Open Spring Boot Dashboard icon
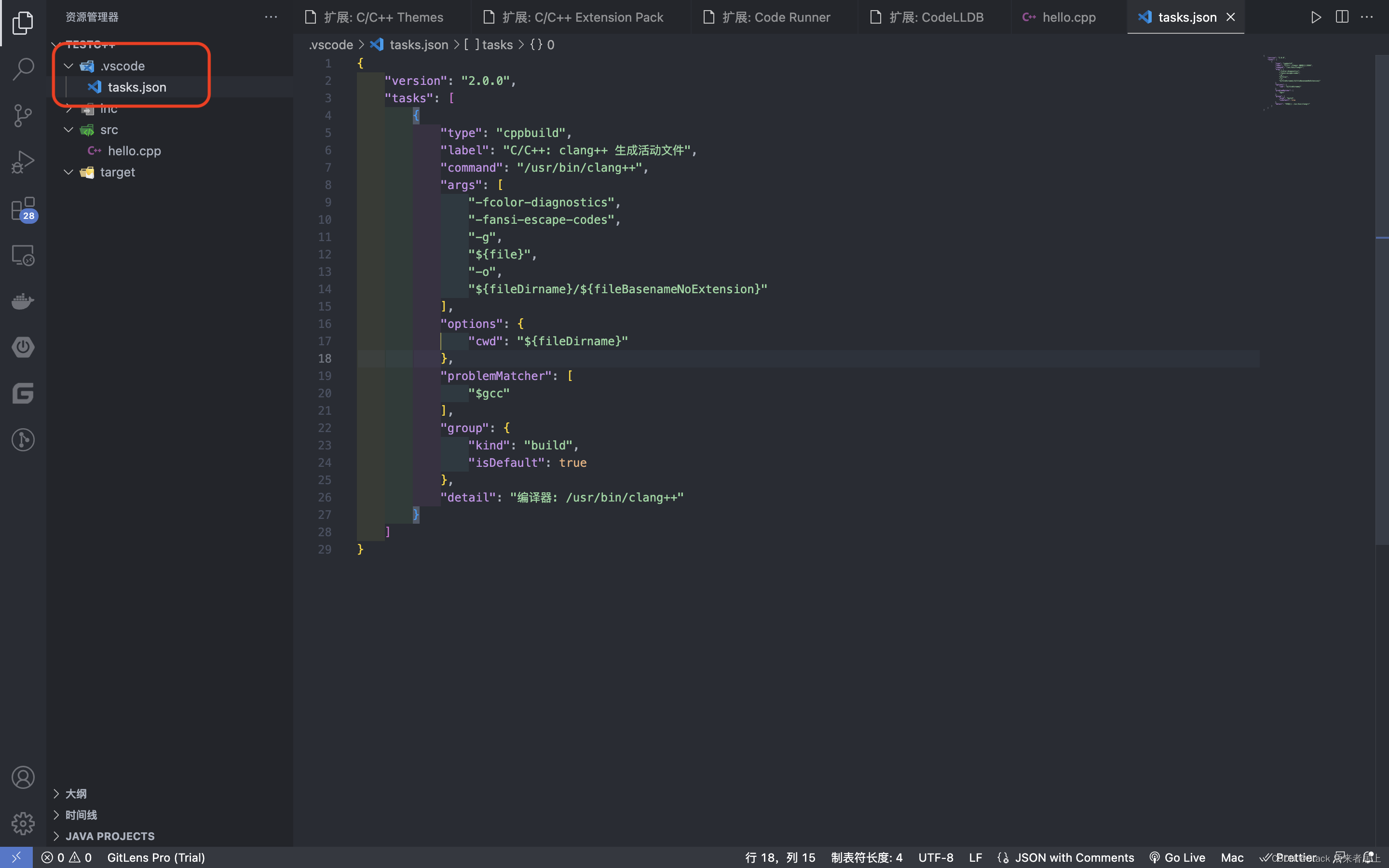 coord(23,347)
